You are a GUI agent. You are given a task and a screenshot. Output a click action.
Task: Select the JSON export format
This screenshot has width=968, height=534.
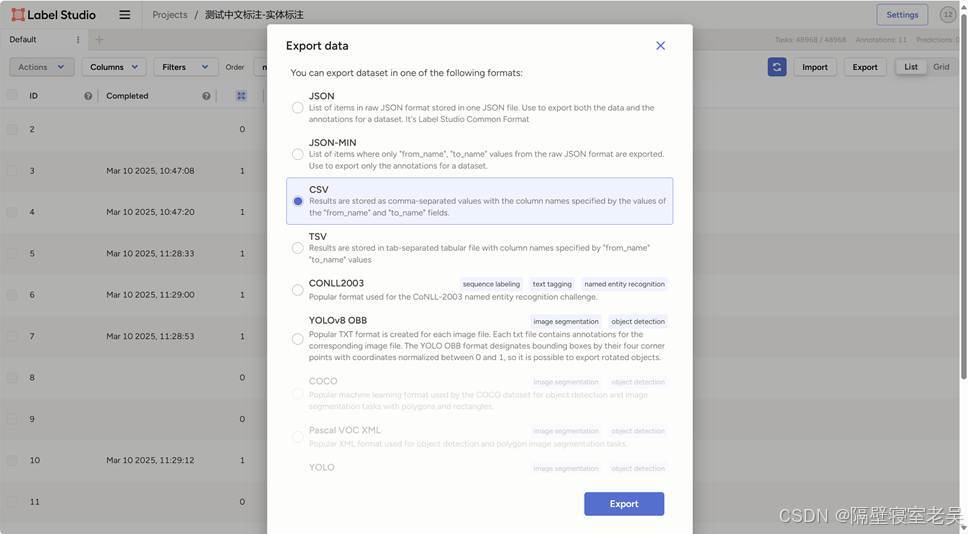(298, 107)
